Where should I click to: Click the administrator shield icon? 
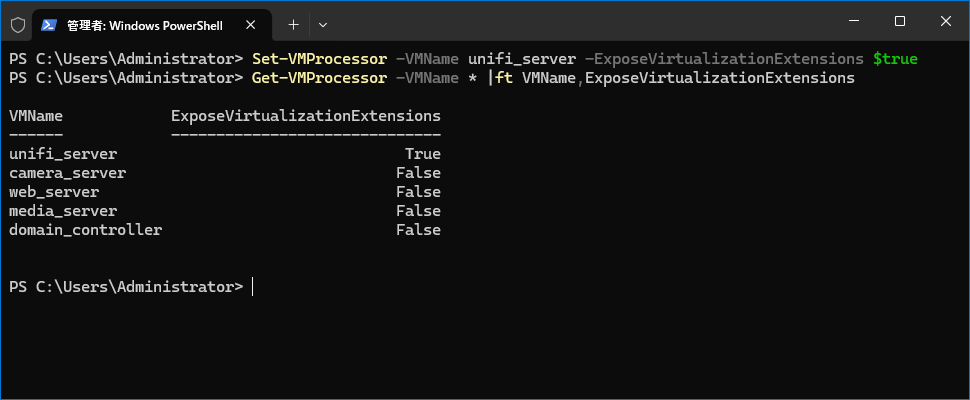pyautogui.click(x=17, y=23)
